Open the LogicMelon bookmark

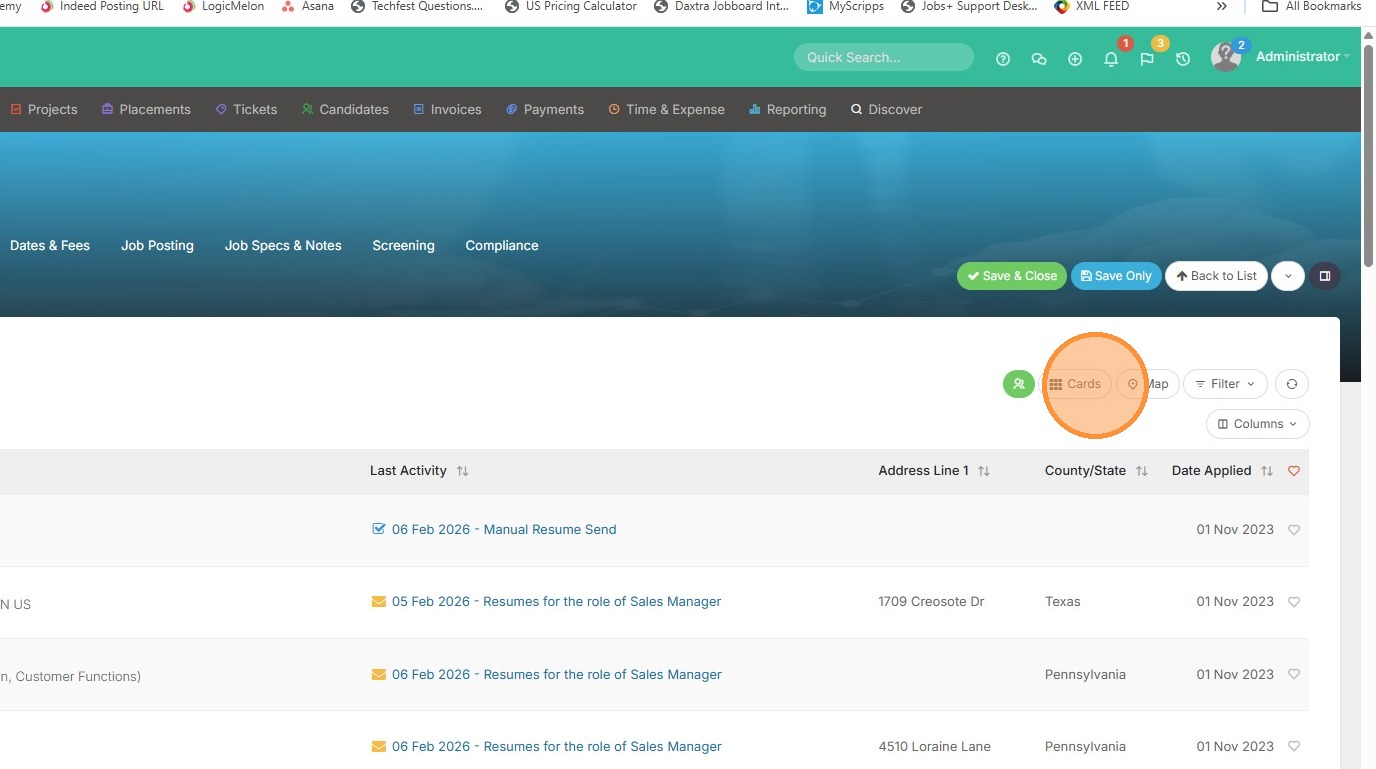pos(223,6)
